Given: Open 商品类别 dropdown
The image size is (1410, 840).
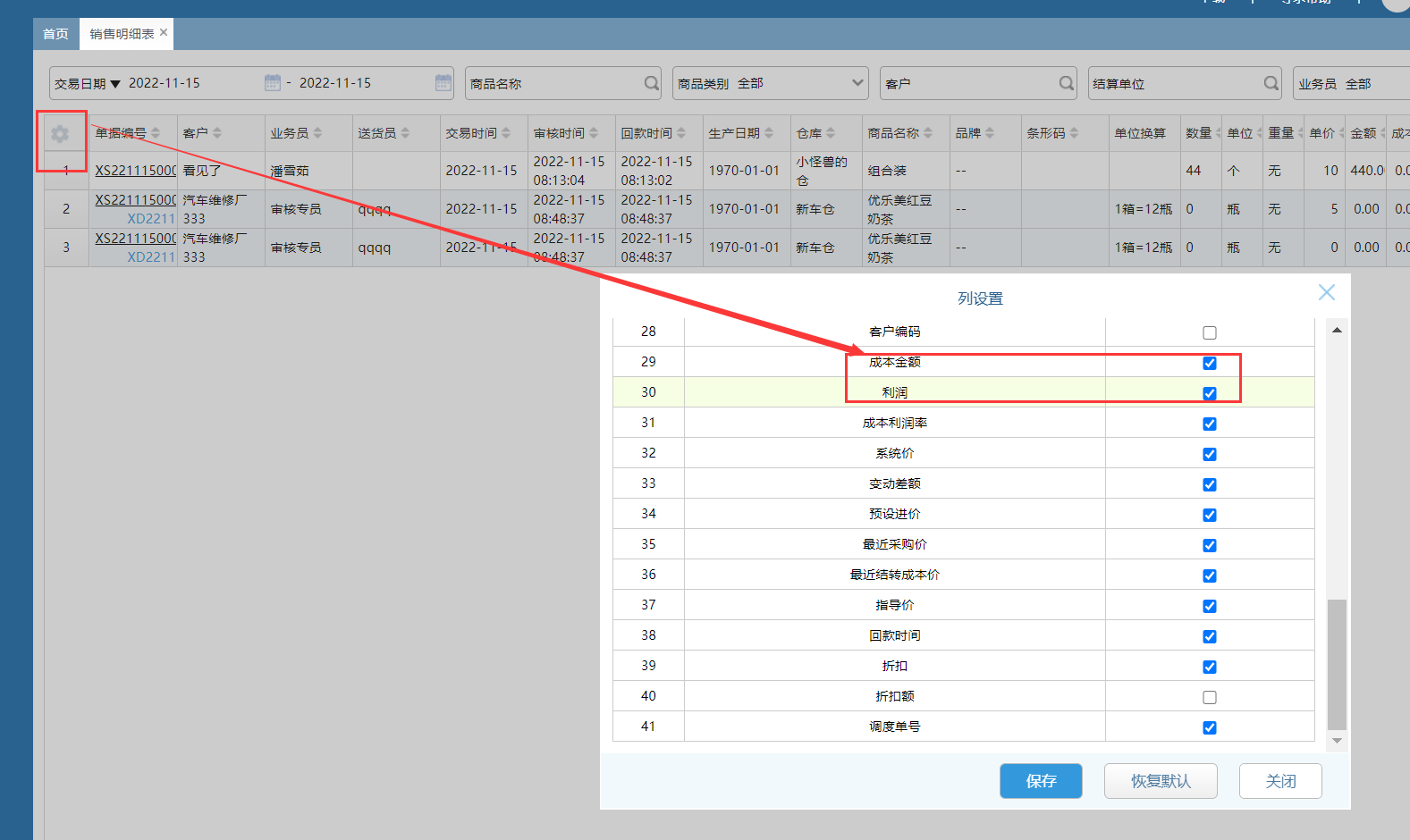Looking at the screenshot, I should (x=771, y=83).
